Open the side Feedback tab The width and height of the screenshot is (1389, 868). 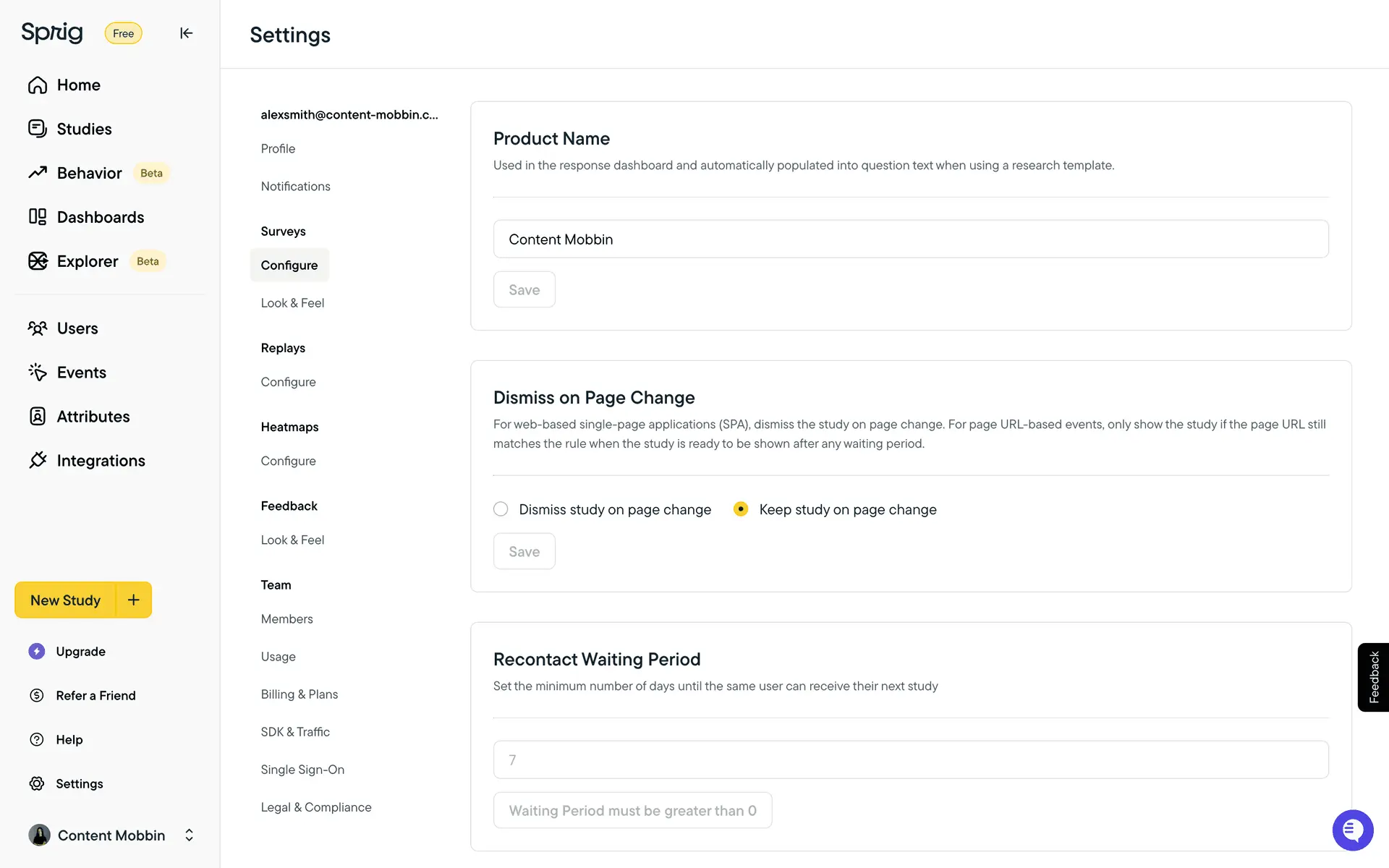1373,677
